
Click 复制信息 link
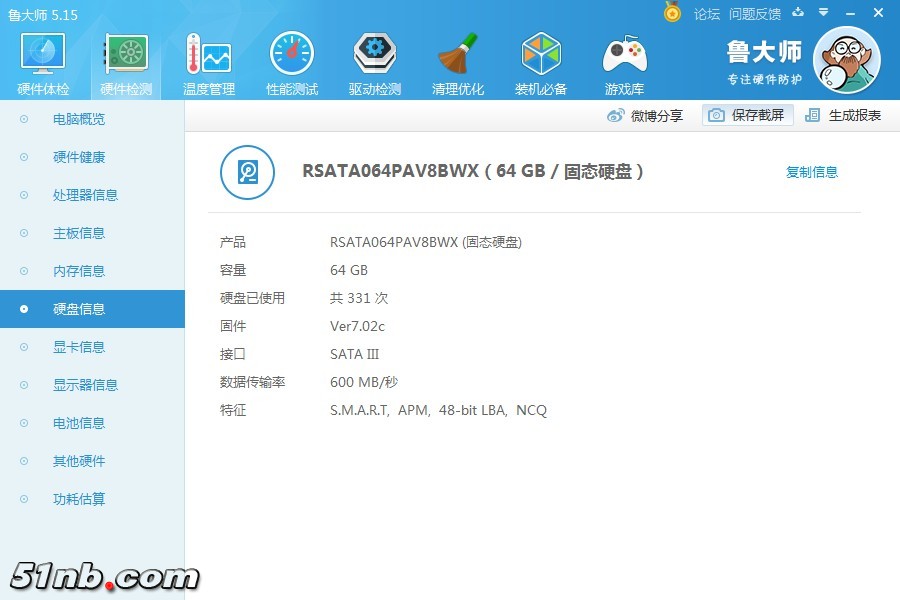(x=811, y=172)
